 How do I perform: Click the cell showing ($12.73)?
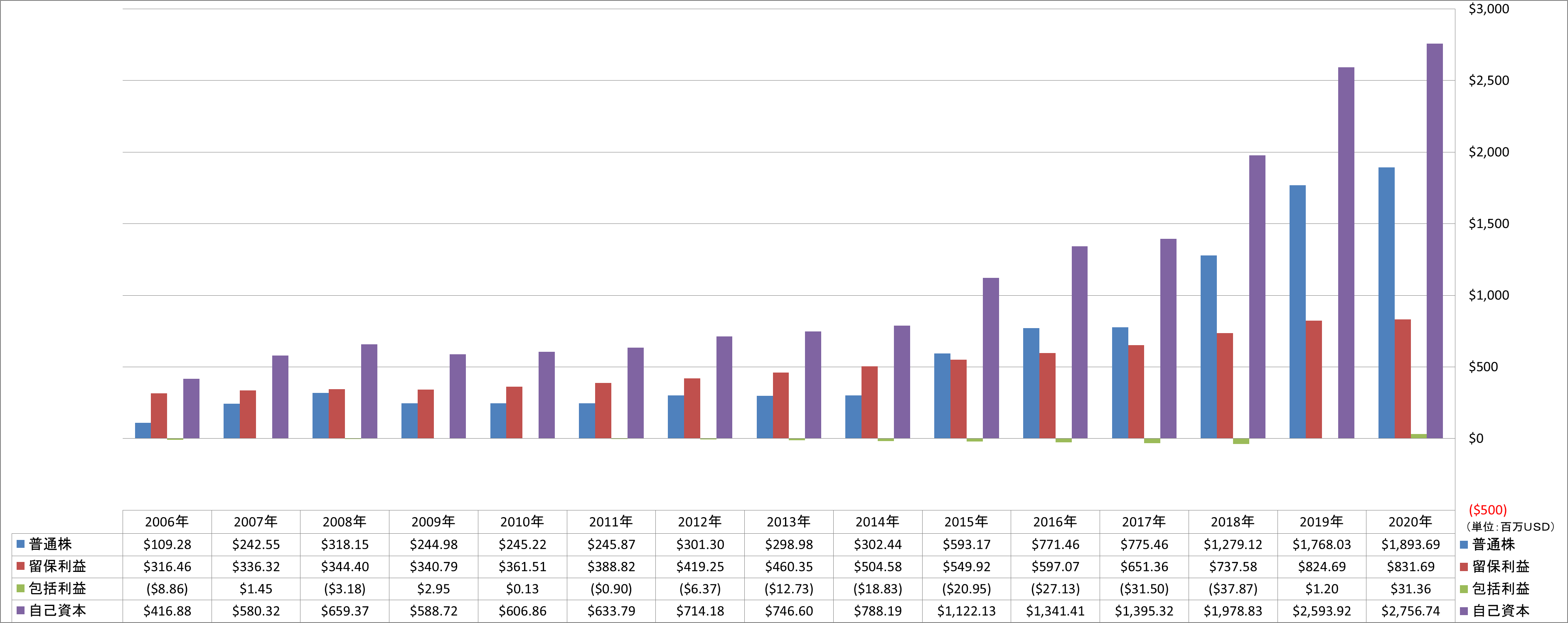point(789,589)
